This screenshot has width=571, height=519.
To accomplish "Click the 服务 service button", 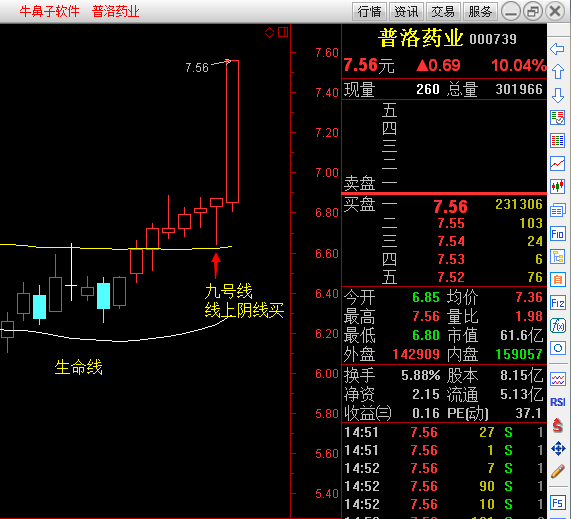I will [x=480, y=12].
